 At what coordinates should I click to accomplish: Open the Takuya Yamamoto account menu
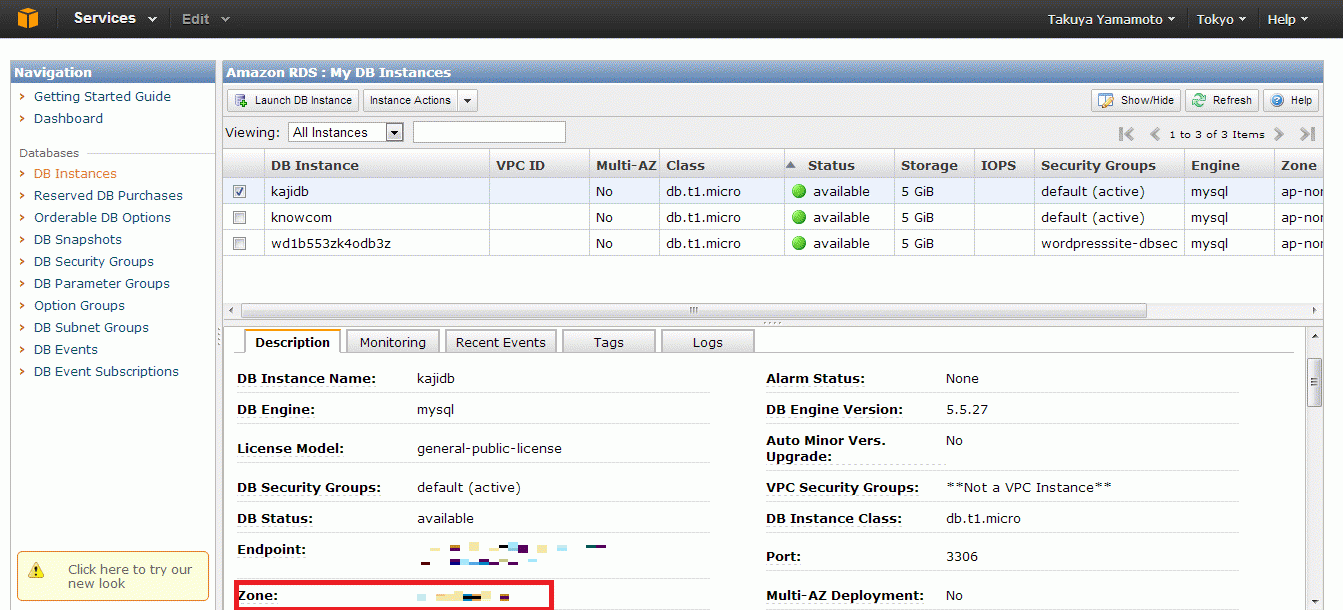pyautogui.click(x=1111, y=19)
